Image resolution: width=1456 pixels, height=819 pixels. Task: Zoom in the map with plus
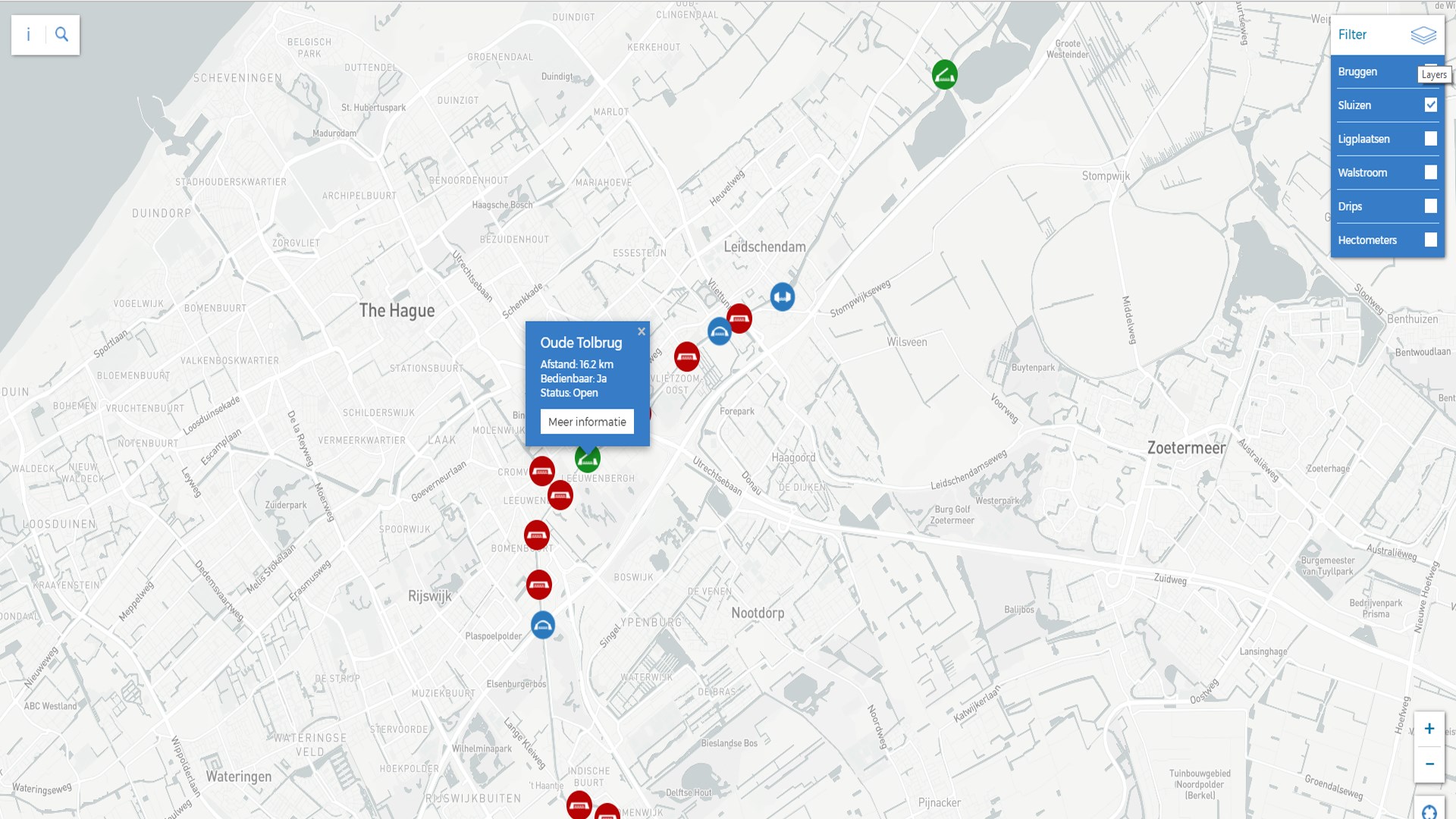tap(1429, 729)
